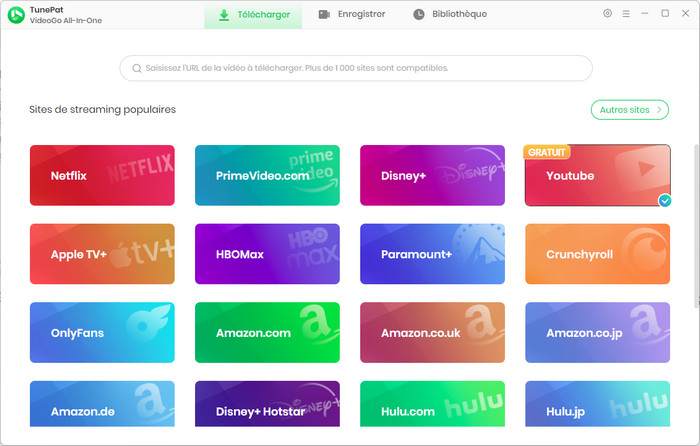
Task: Open the Apple TV+ tile
Action: pyautogui.click(x=102, y=254)
